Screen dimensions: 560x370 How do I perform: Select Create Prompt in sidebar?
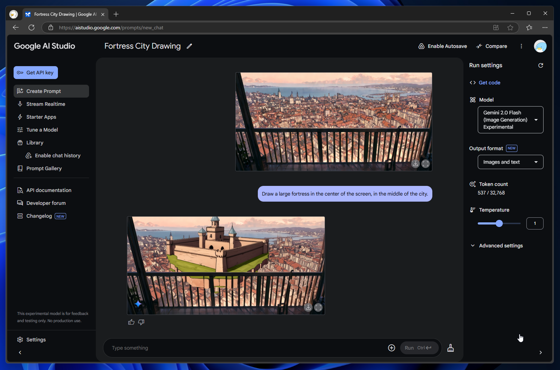point(51,91)
